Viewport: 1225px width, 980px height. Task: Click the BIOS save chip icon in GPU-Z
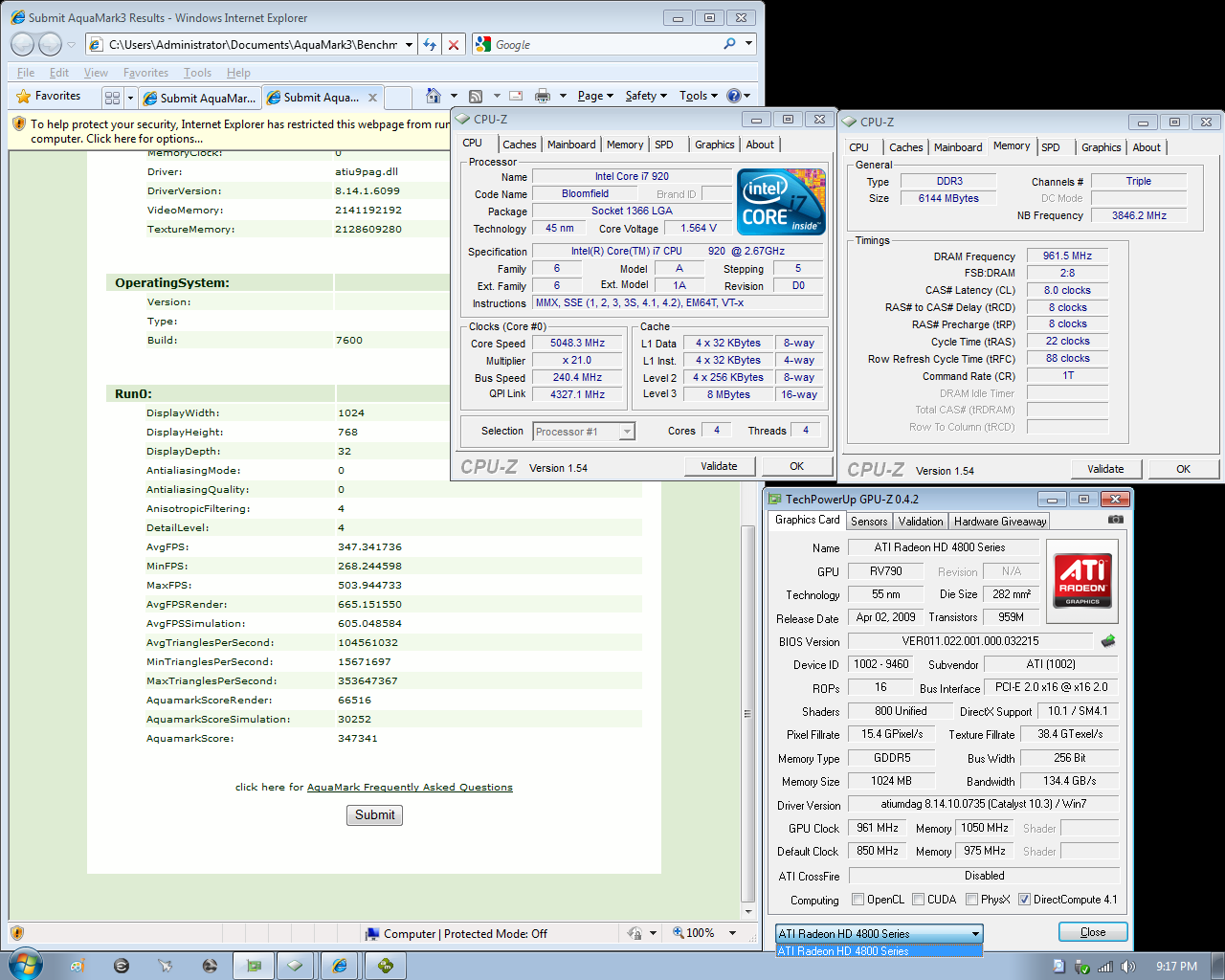[1108, 641]
